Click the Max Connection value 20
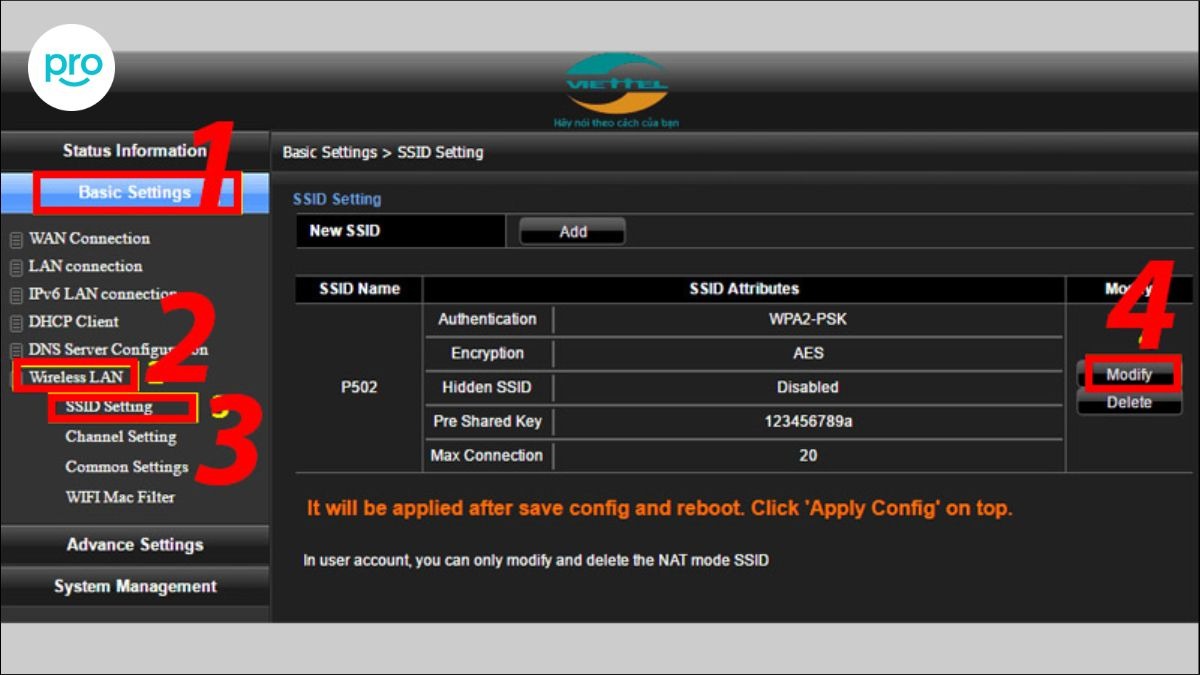The width and height of the screenshot is (1200, 675). coord(808,456)
